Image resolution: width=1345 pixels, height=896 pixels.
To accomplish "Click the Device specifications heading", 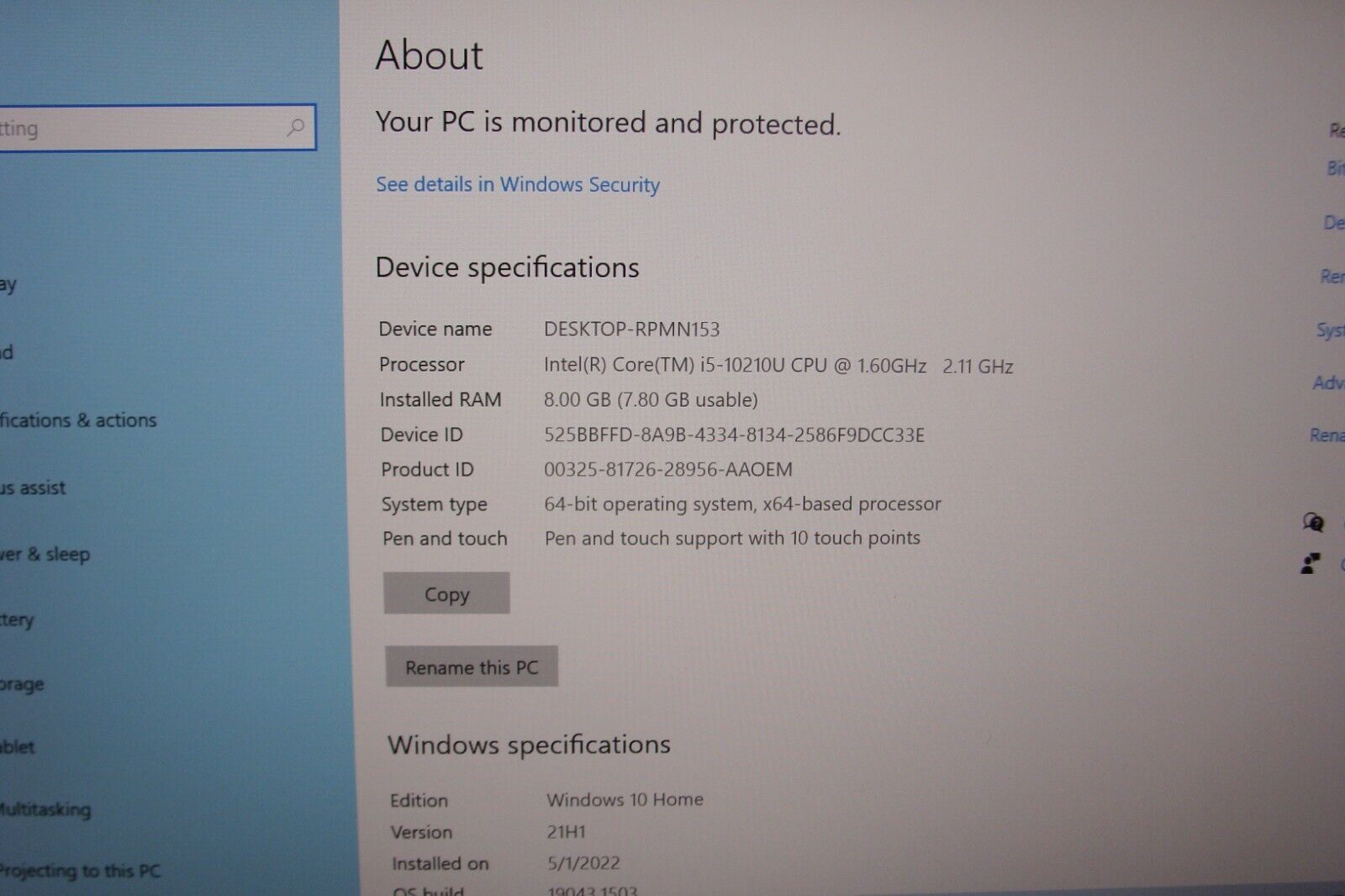I will point(507,267).
